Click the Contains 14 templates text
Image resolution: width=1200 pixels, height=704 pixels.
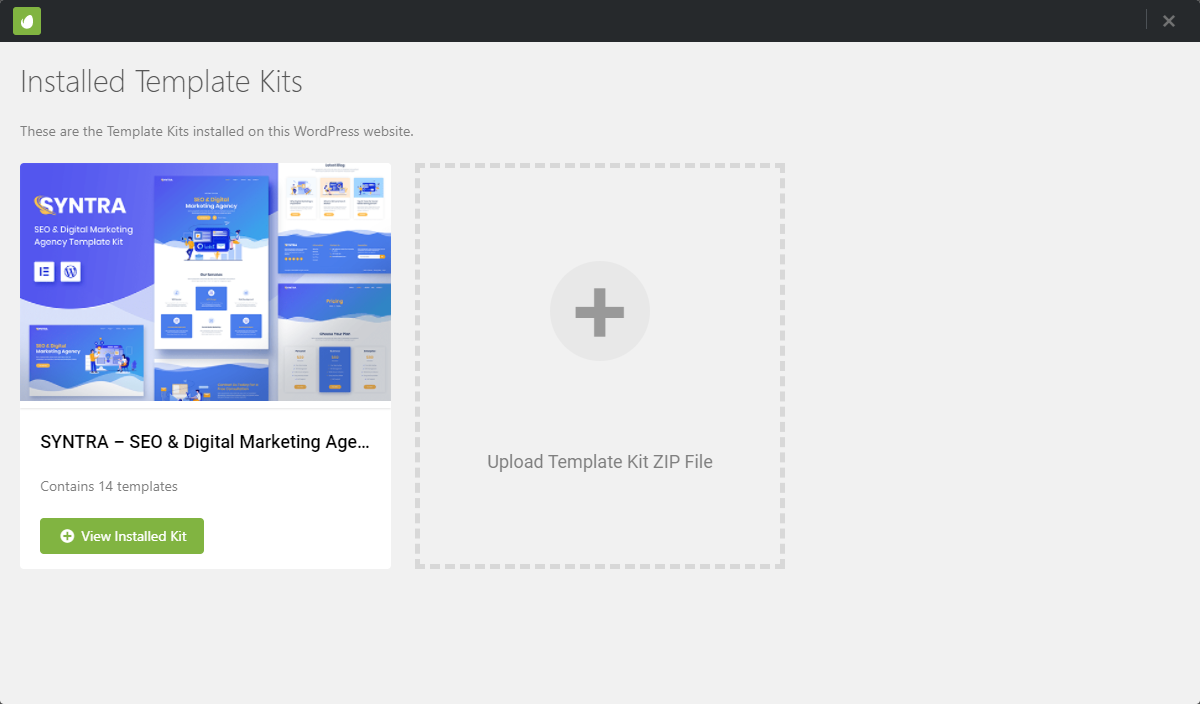109,487
